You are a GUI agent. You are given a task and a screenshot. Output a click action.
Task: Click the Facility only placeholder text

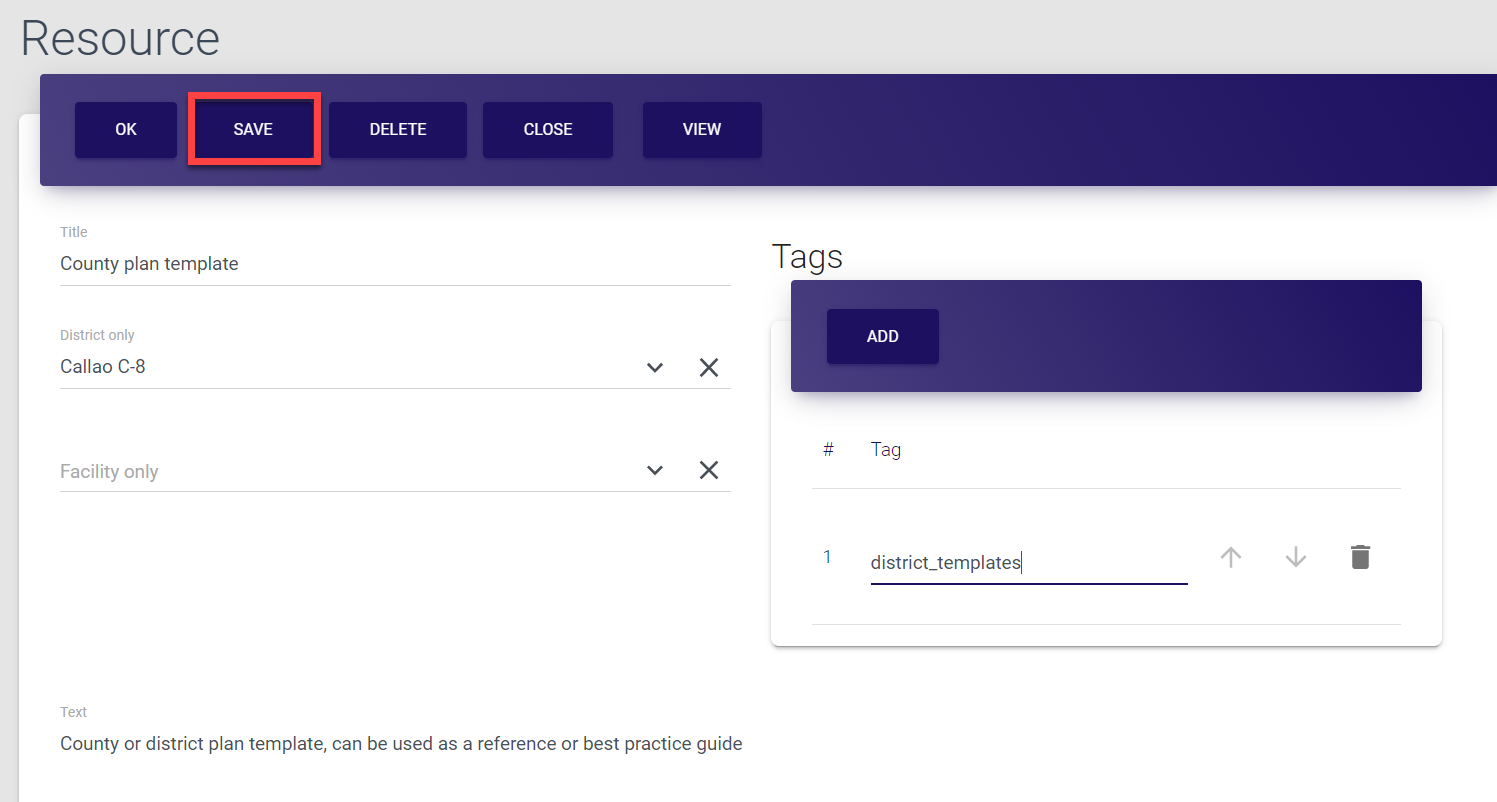[110, 472]
